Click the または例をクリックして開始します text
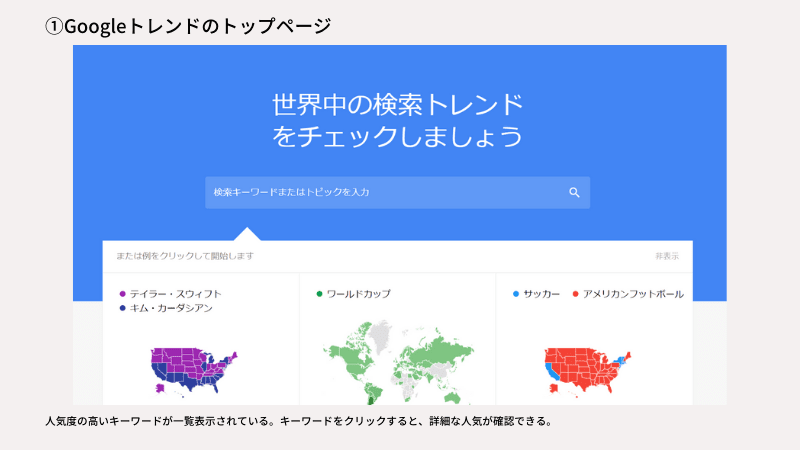The width and height of the screenshot is (800, 450). (x=185, y=256)
